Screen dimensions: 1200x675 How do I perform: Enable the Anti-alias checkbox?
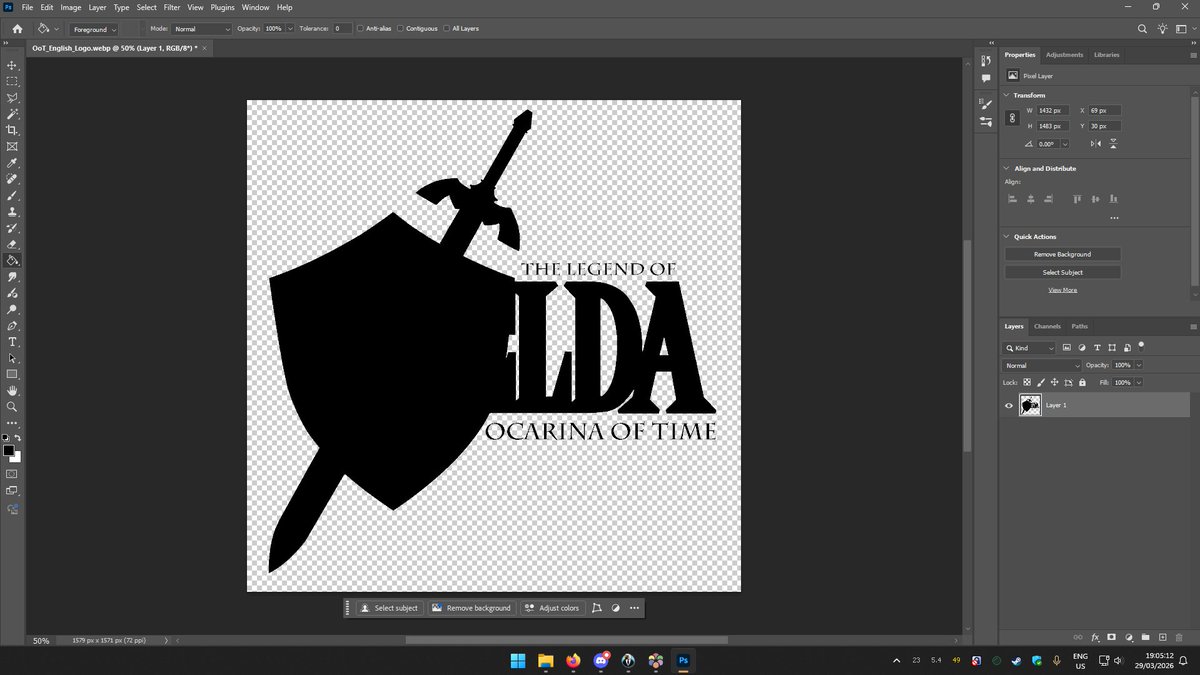tap(361, 29)
